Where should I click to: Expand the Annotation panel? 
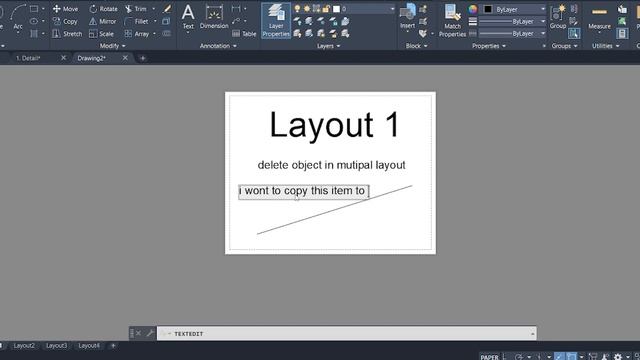(218, 46)
